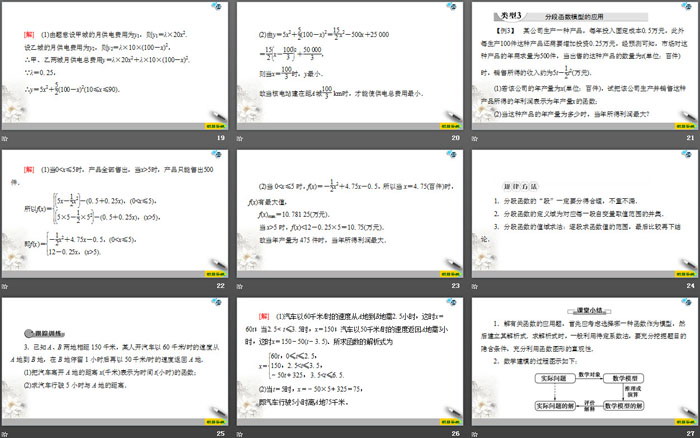Click the pen icon on slide 25
Screen dimensions: 700x438
click(218, 412)
